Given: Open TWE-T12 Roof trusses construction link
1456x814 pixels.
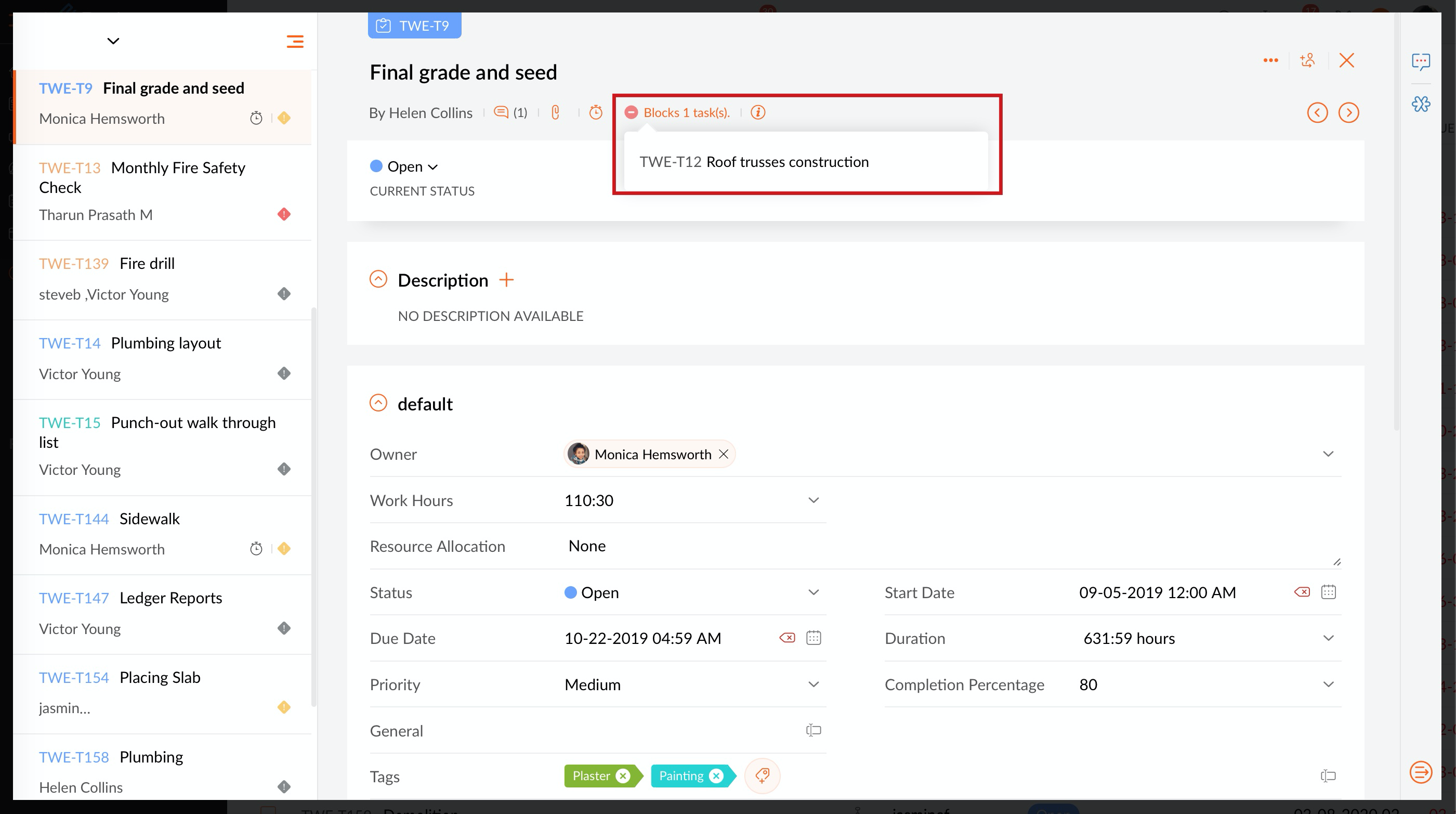Looking at the screenshot, I should (753, 162).
